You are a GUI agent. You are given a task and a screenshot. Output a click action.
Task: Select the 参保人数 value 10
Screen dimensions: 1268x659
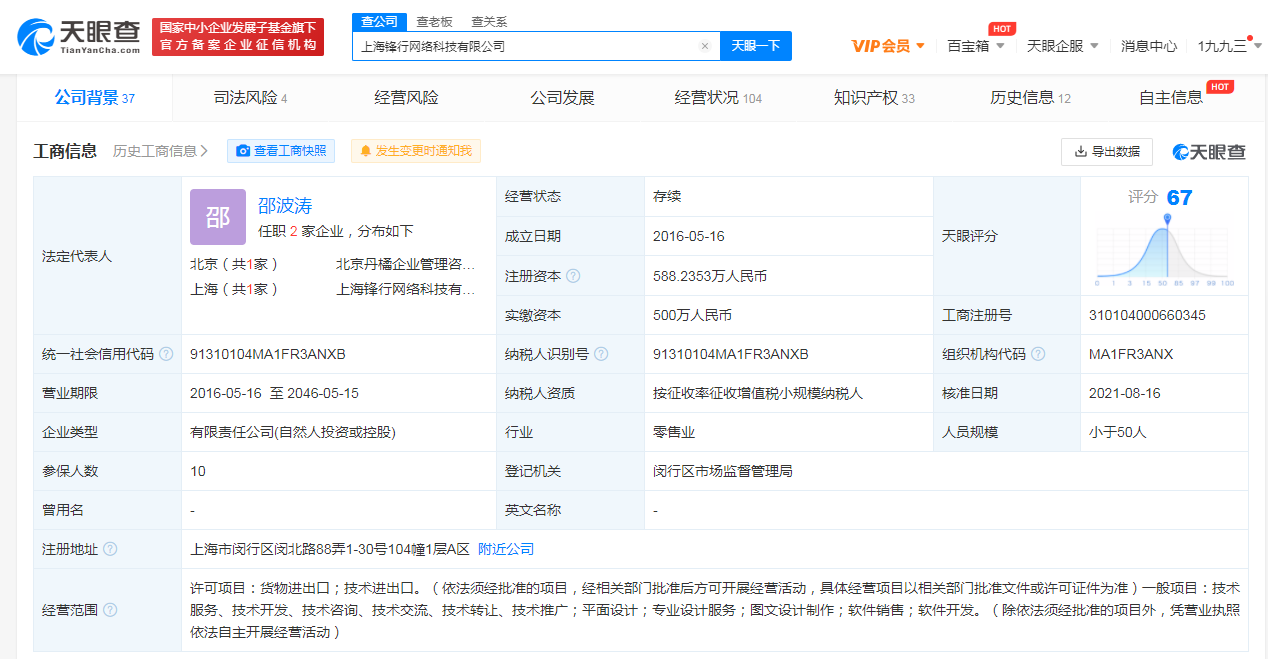(x=198, y=471)
